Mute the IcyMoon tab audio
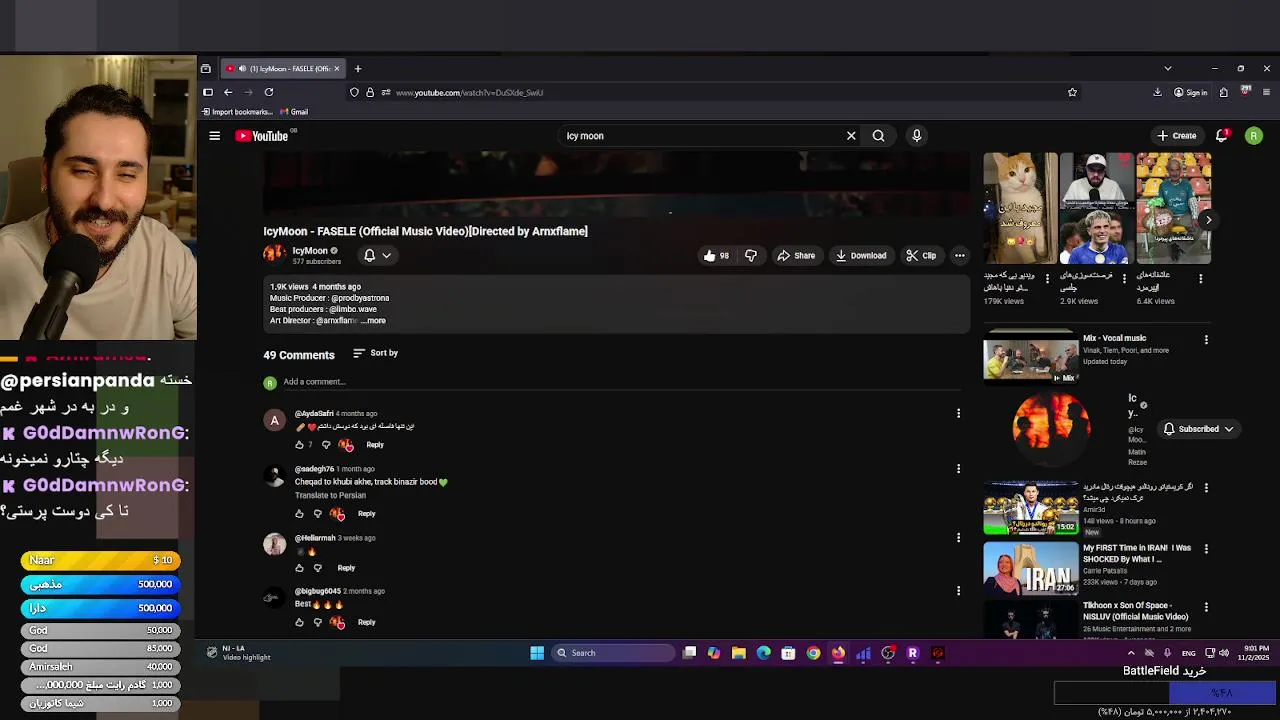This screenshot has width=1280, height=720. pos(242,69)
